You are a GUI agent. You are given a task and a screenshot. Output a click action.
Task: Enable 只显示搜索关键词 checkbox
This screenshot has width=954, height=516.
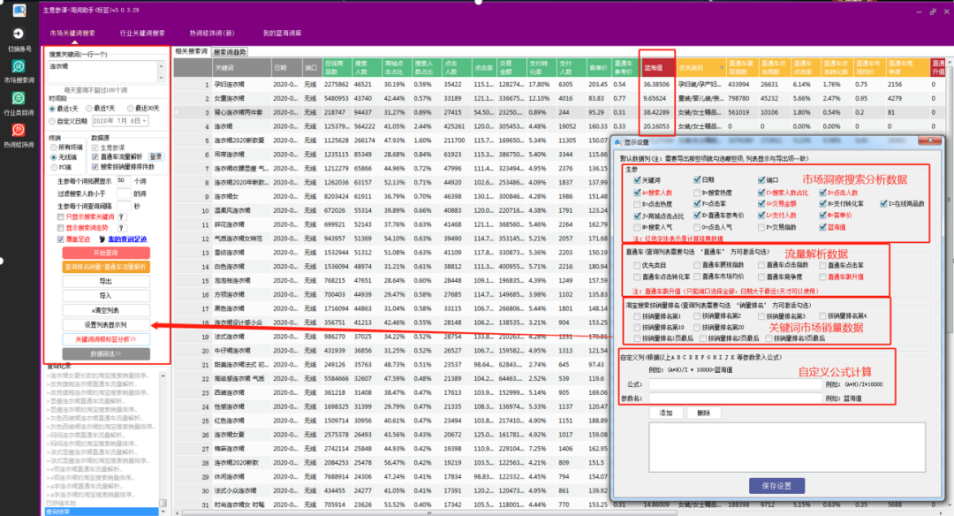click(61, 217)
